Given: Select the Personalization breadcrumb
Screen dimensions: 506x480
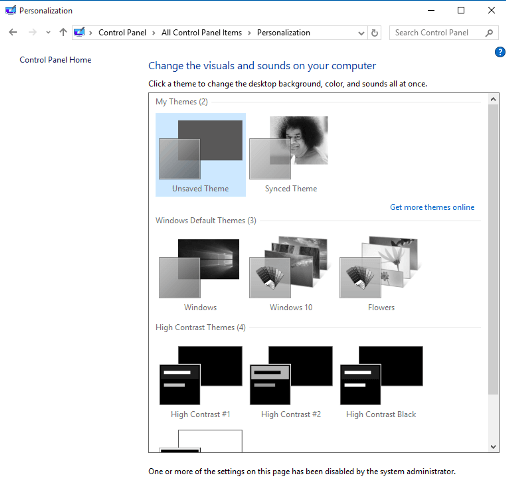Looking at the screenshot, I should tap(284, 33).
